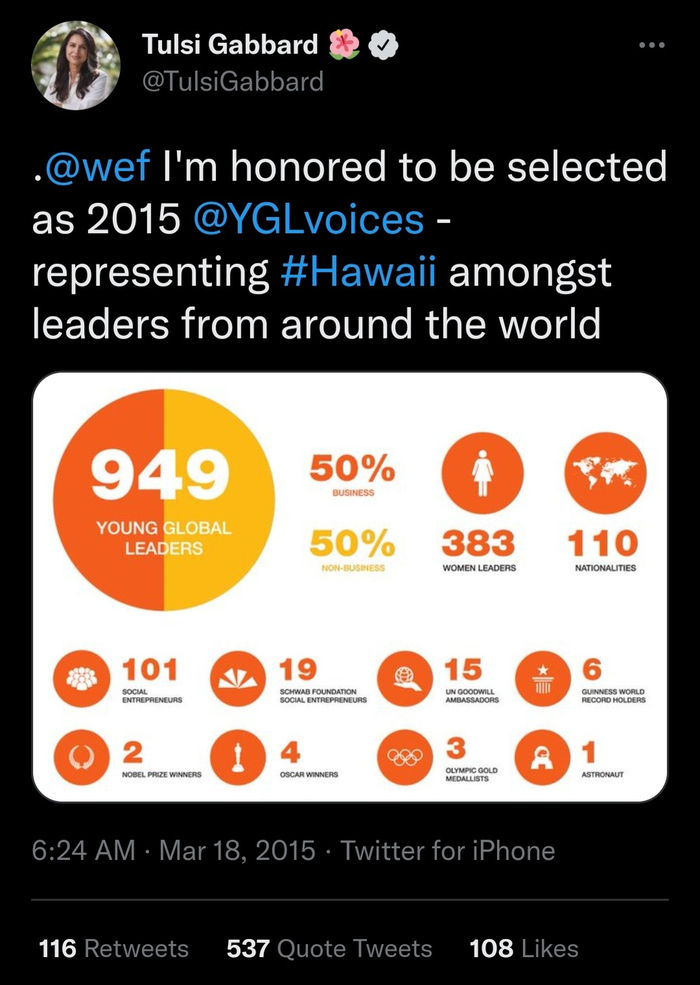The width and height of the screenshot is (700, 985).
Task: Click the verified badge next to name
Action: tap(383, 45)
